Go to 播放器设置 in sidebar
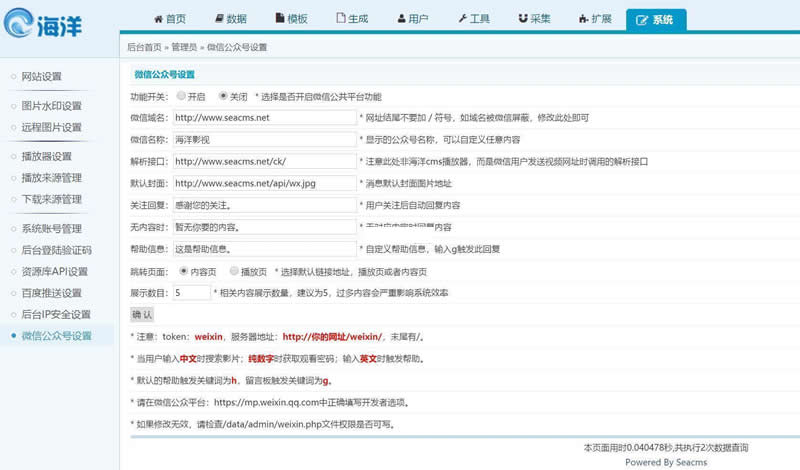Viewport: 800px width, 470px height. tap(46, 157)
